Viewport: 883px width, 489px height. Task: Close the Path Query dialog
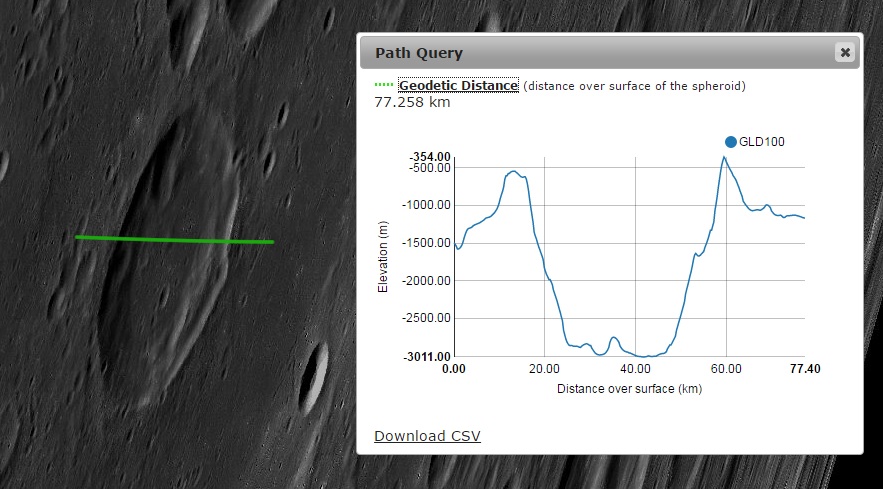(845, 52)
